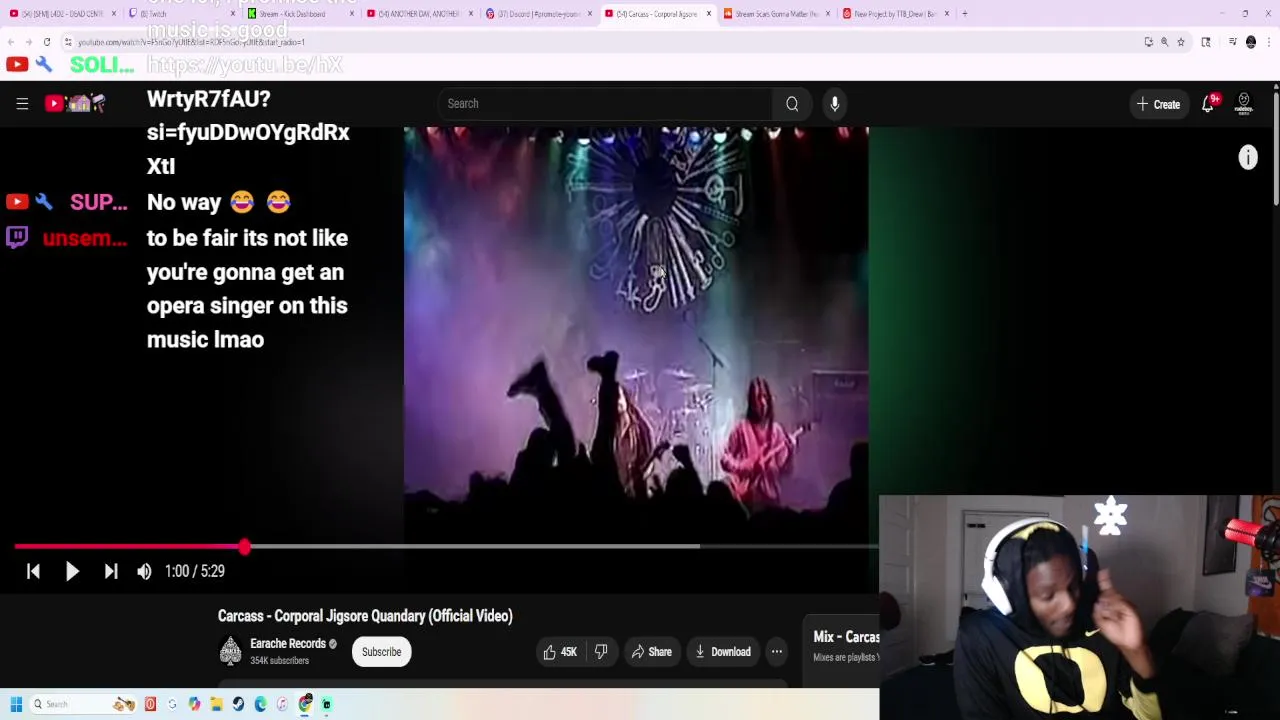Open the browser zoom indicator

point(1164,42)
